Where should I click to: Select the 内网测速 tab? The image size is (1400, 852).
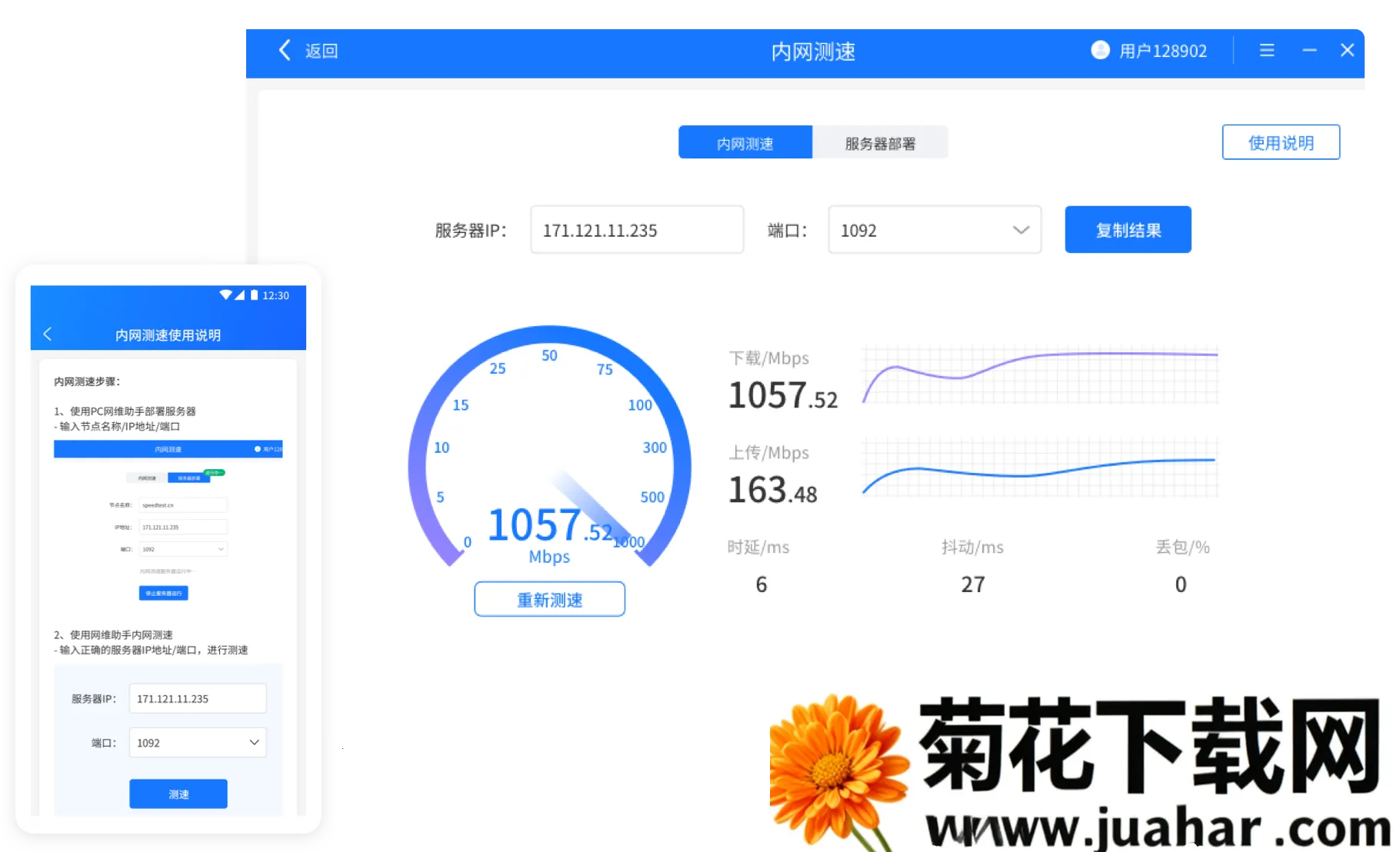coord(745,141)
